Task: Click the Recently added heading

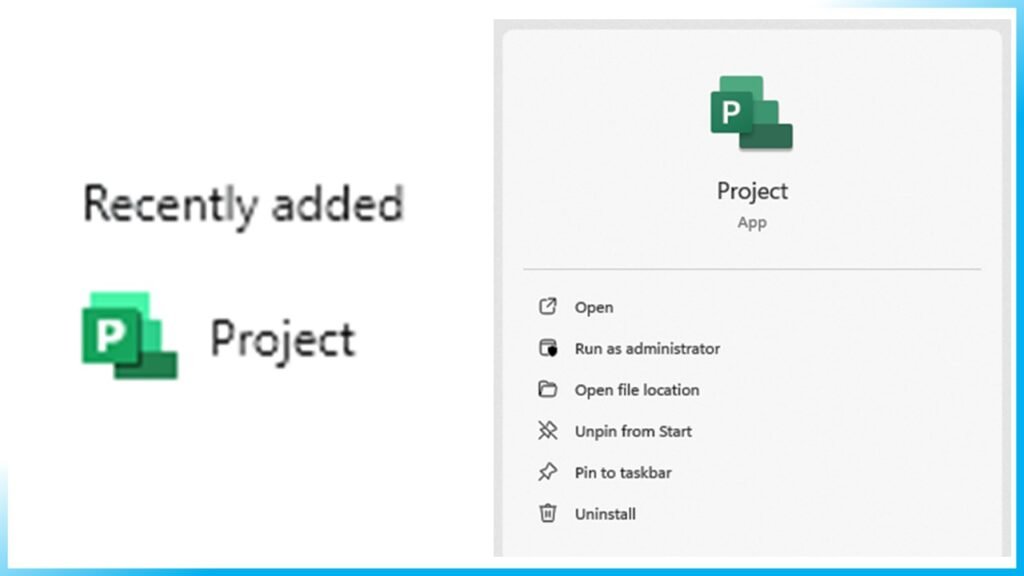Action: pyautogui.click(x=243, y=204)
